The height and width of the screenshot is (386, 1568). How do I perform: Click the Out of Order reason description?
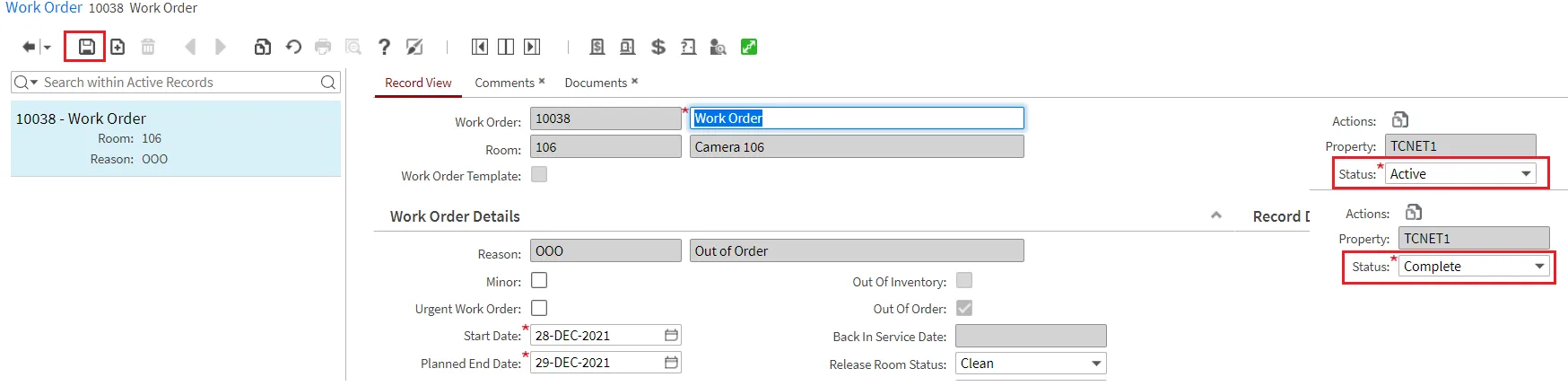(857, 250)
